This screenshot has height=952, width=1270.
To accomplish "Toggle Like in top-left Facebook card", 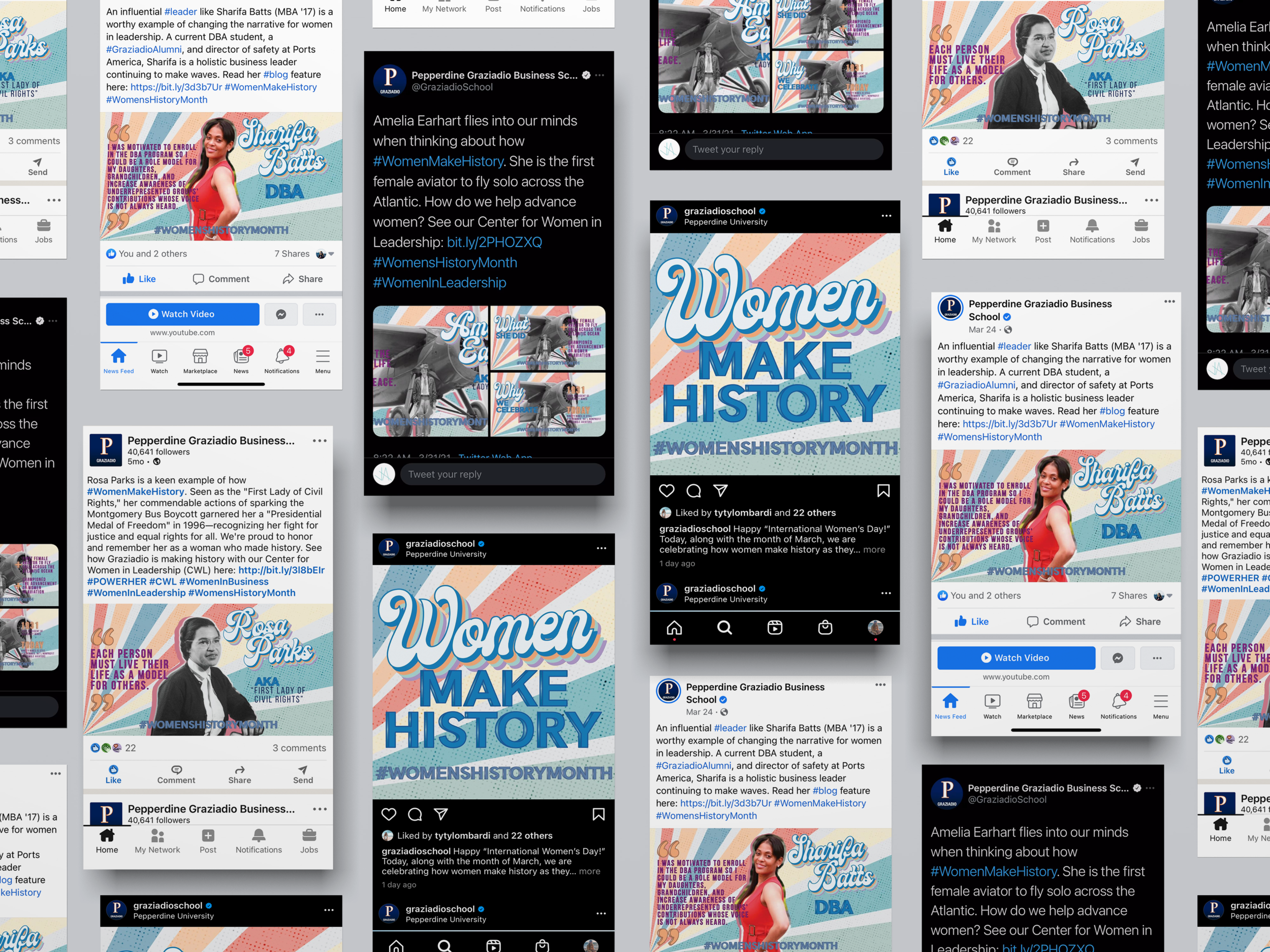I will click(139, 279).
